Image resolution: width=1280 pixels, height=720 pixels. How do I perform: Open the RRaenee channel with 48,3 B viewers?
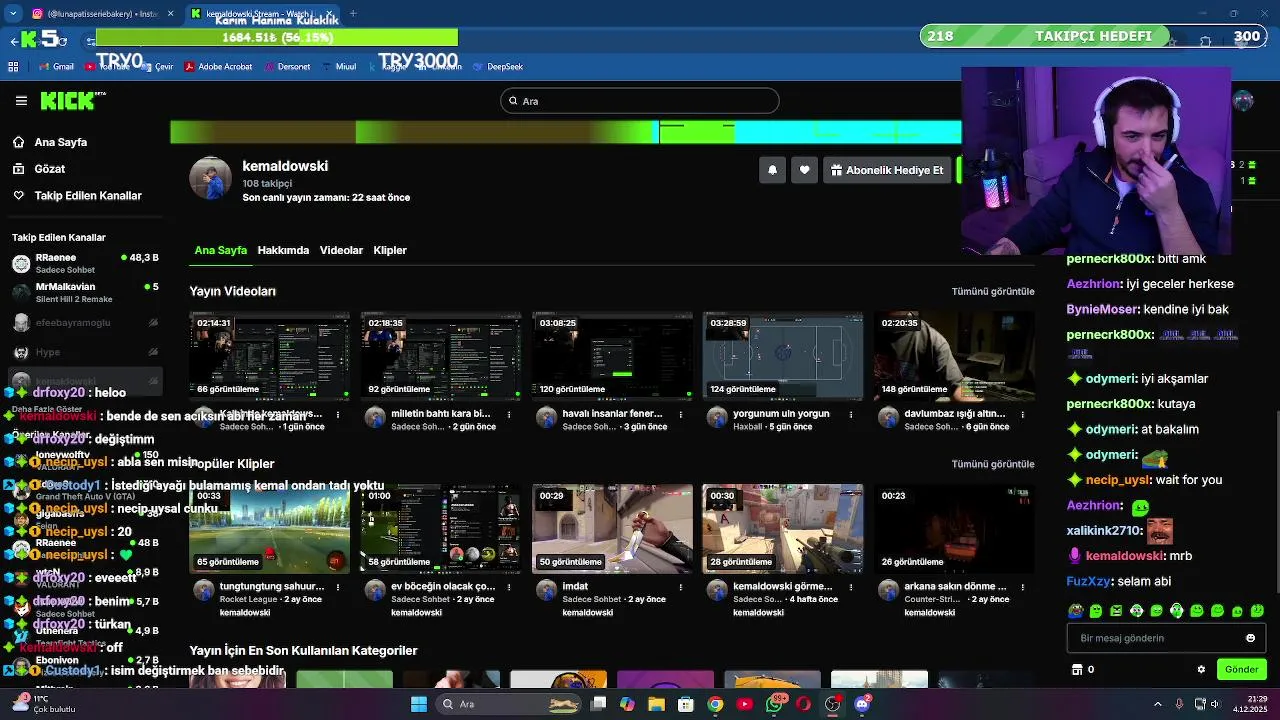coord(85,264)
